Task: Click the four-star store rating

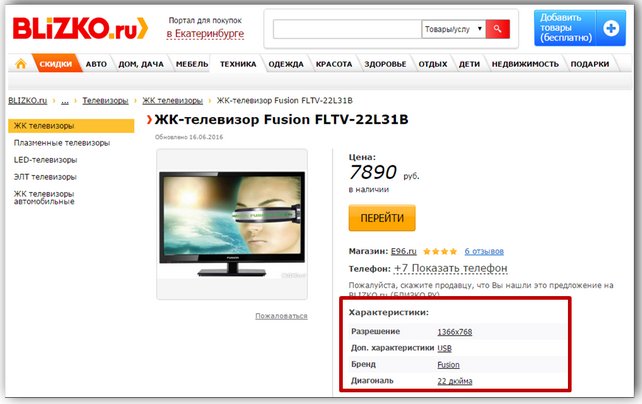Action: (x=440, y=251)
